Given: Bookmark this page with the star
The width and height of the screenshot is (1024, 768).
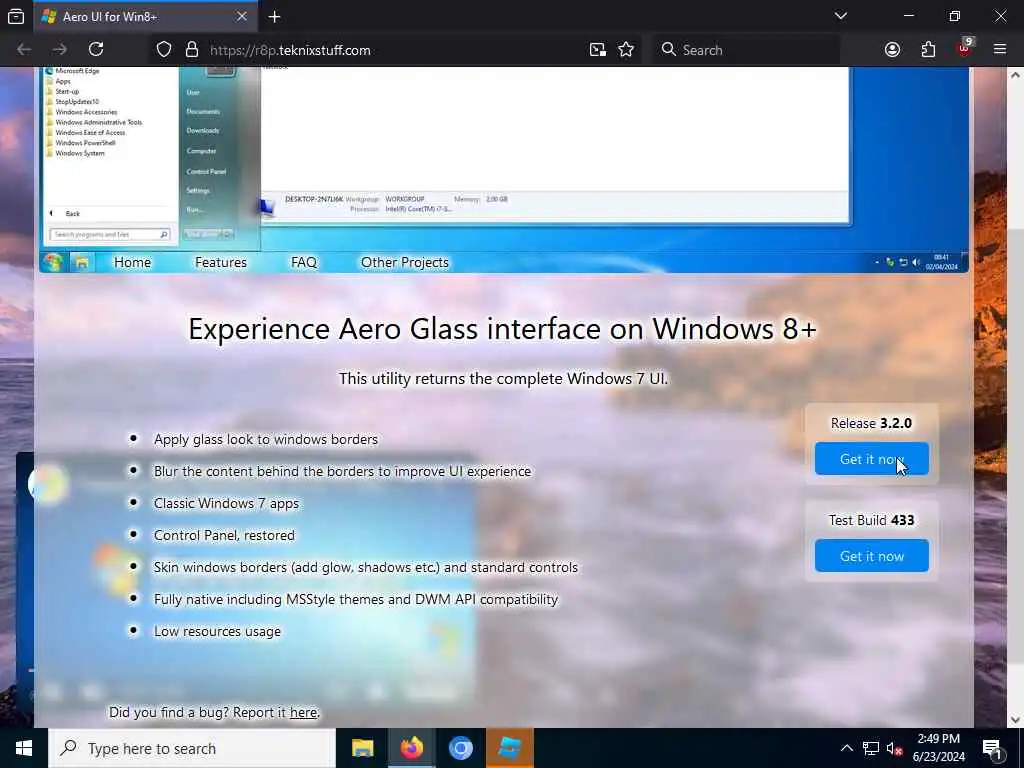Looking at the screenshot, I should point(626,50).
